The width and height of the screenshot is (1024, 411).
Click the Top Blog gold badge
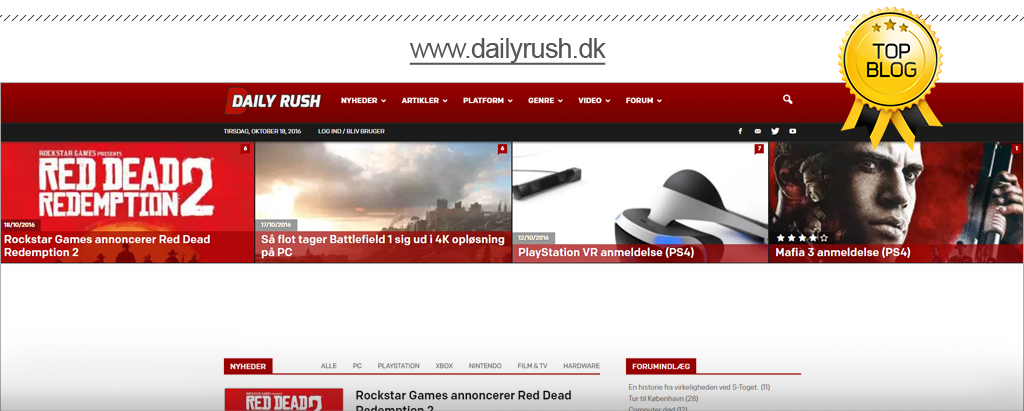click(891, 72)
